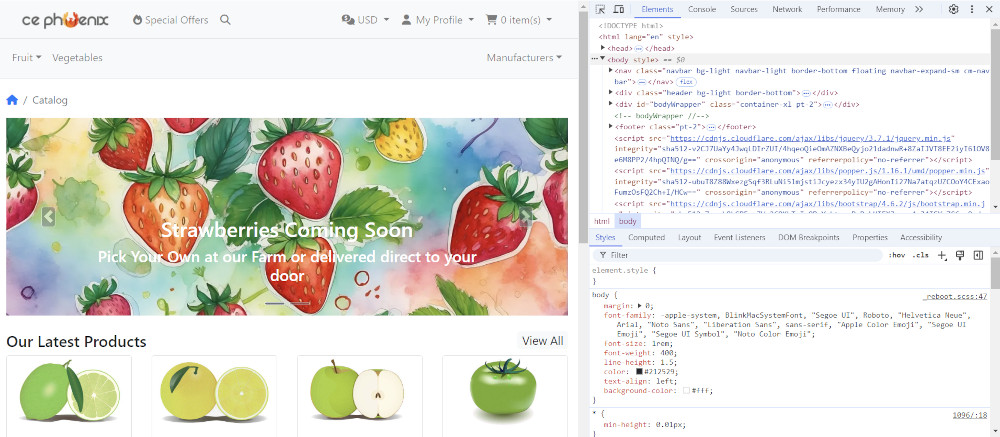Click the Catalog breadcrumb link
The width and height of the screenshot is (1000, 437).
[x=50, y=100]
